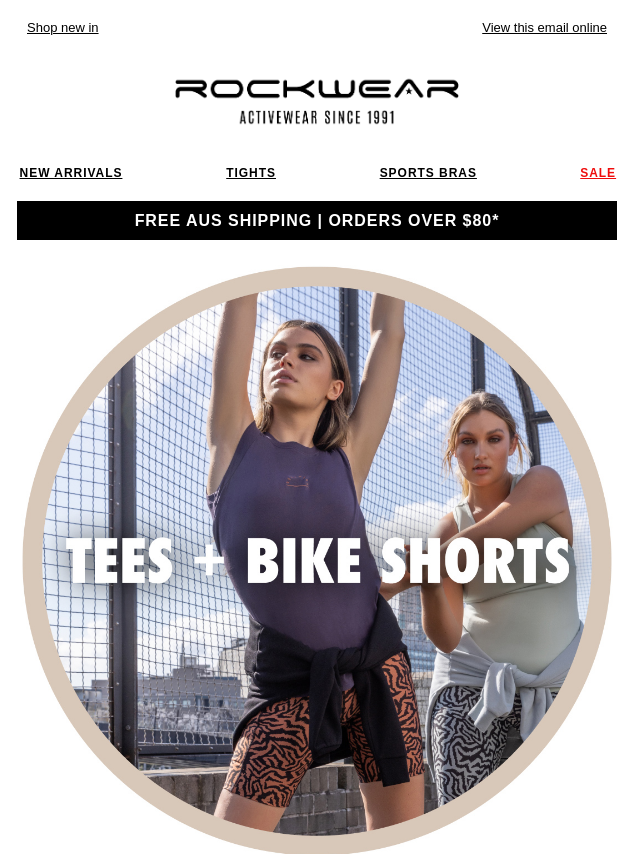Click "View this email online" link

tap(544, 28)
